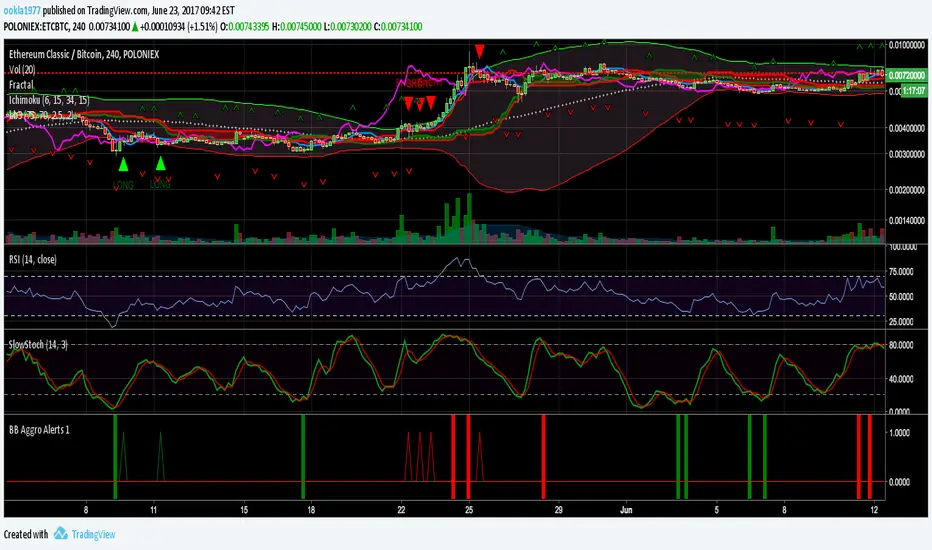Image resolution: width=932 pixels, height=550 pixels.
Task: Click the date axis label 18
Action: pos(311,510)
